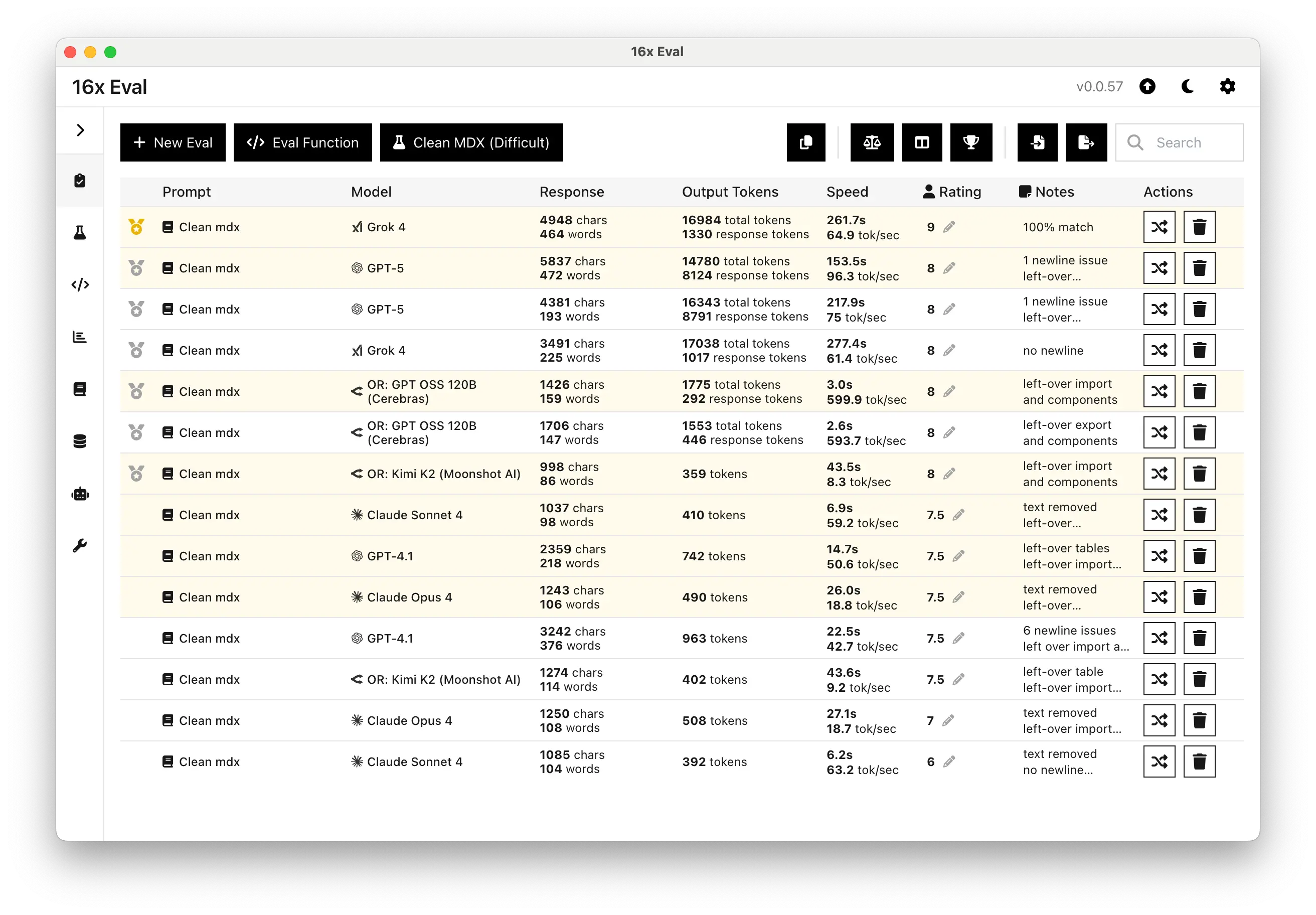Click the silver medal on Kimi K2 998 chars row
The width and height of the screenshot is (1316, 915).
136,473
